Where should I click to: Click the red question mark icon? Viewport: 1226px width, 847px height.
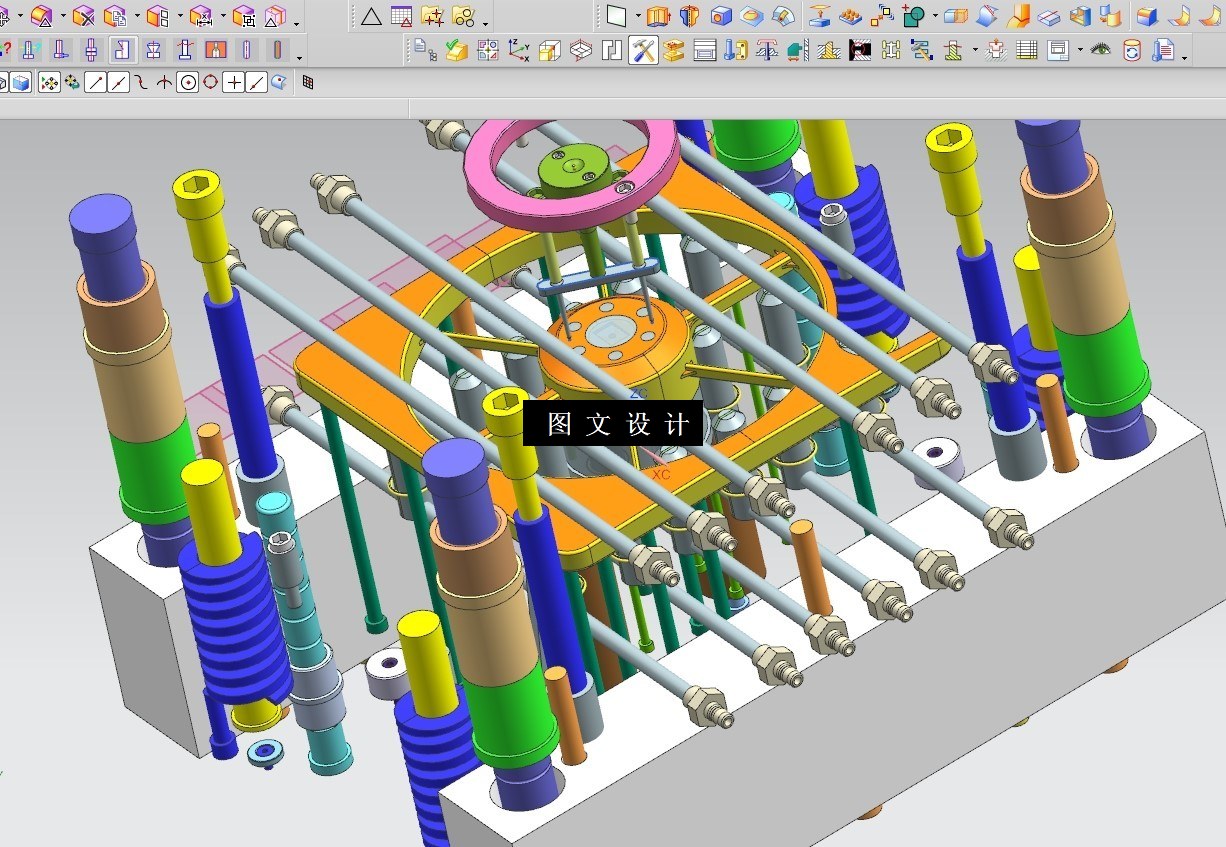pyautogui.click(x=5, y=49)
